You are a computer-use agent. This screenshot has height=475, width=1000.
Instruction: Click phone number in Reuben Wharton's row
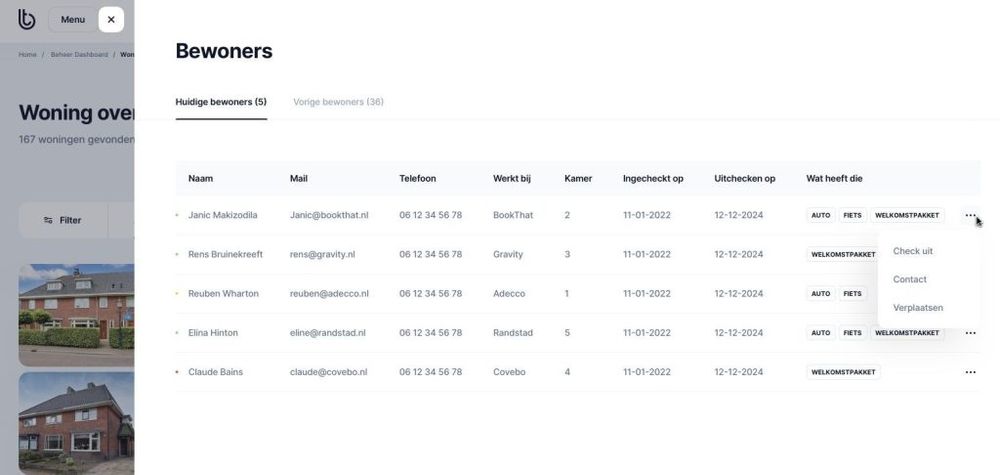(x=430, y=294)
